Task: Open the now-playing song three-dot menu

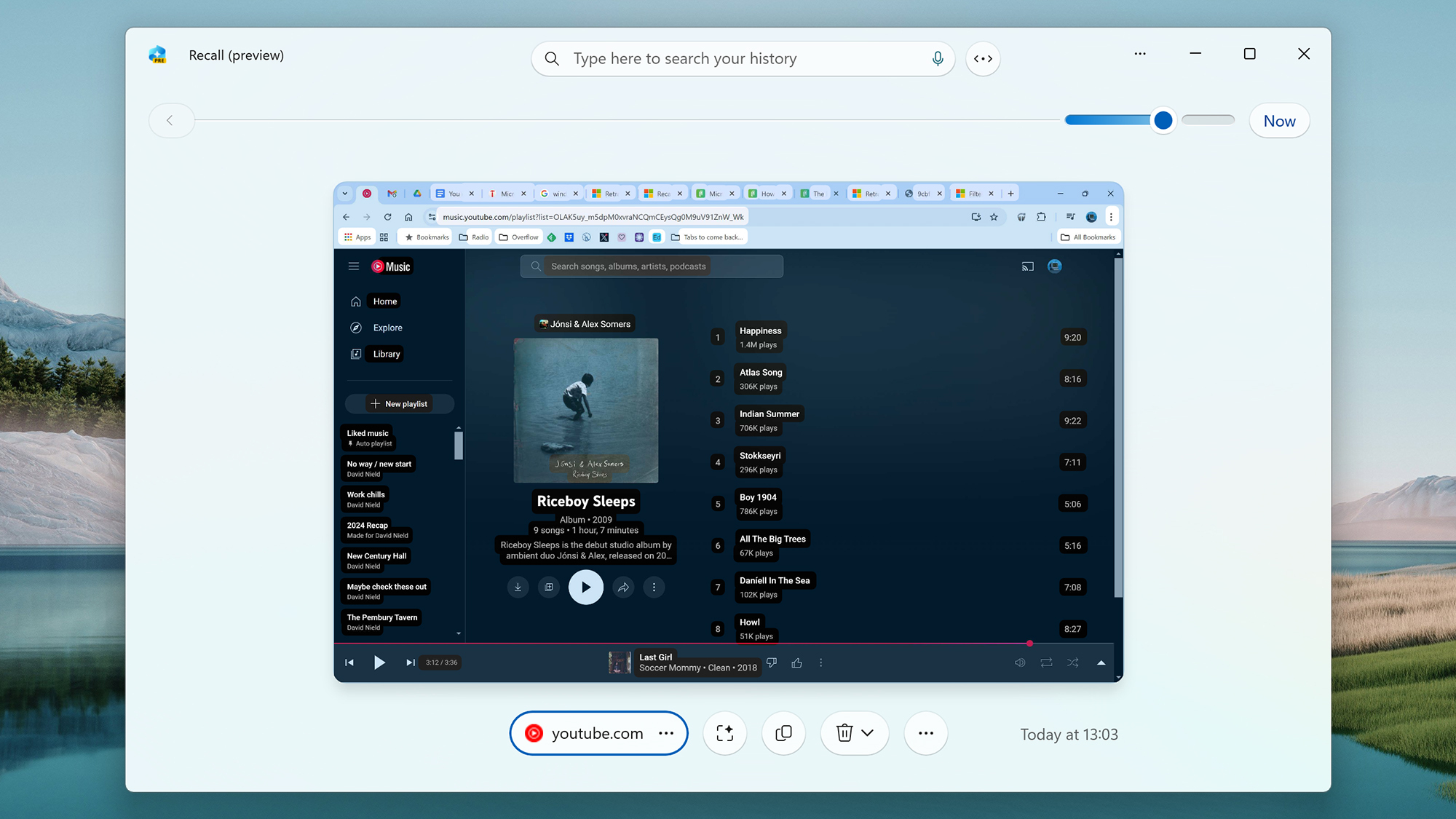Action: 821,662
